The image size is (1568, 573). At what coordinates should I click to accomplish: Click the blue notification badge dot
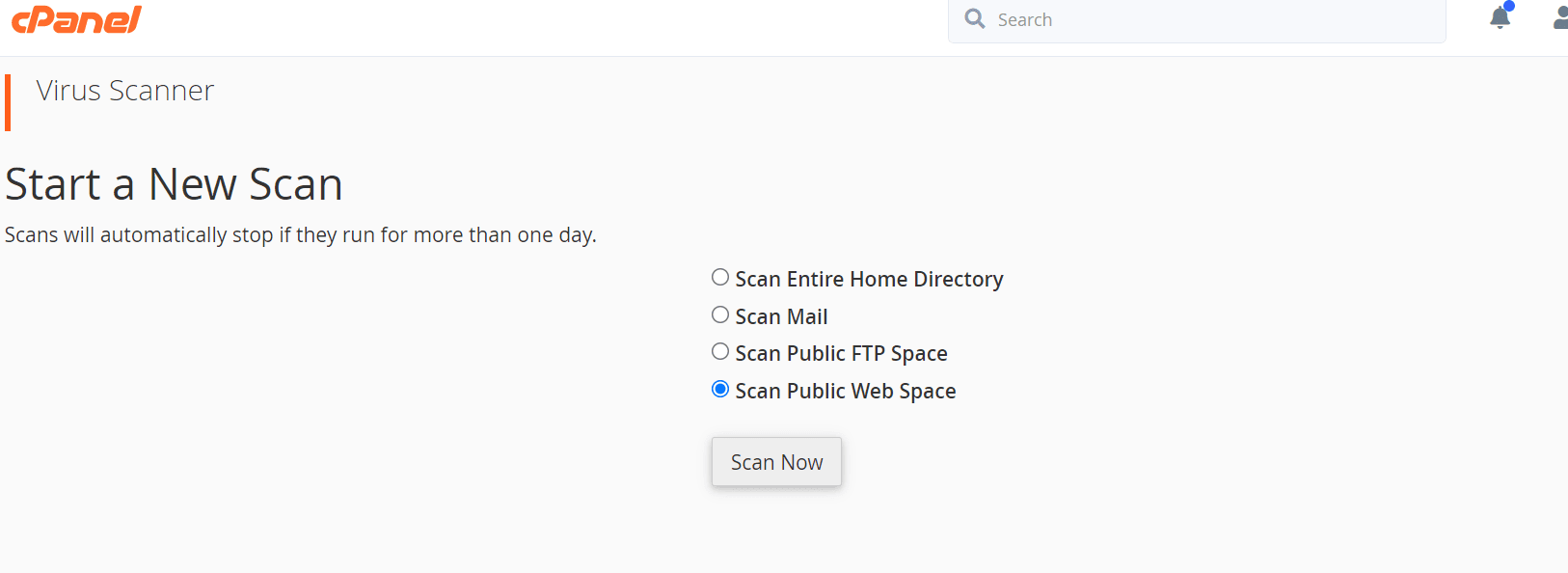pyautogui.click(x=1509, y=6)
